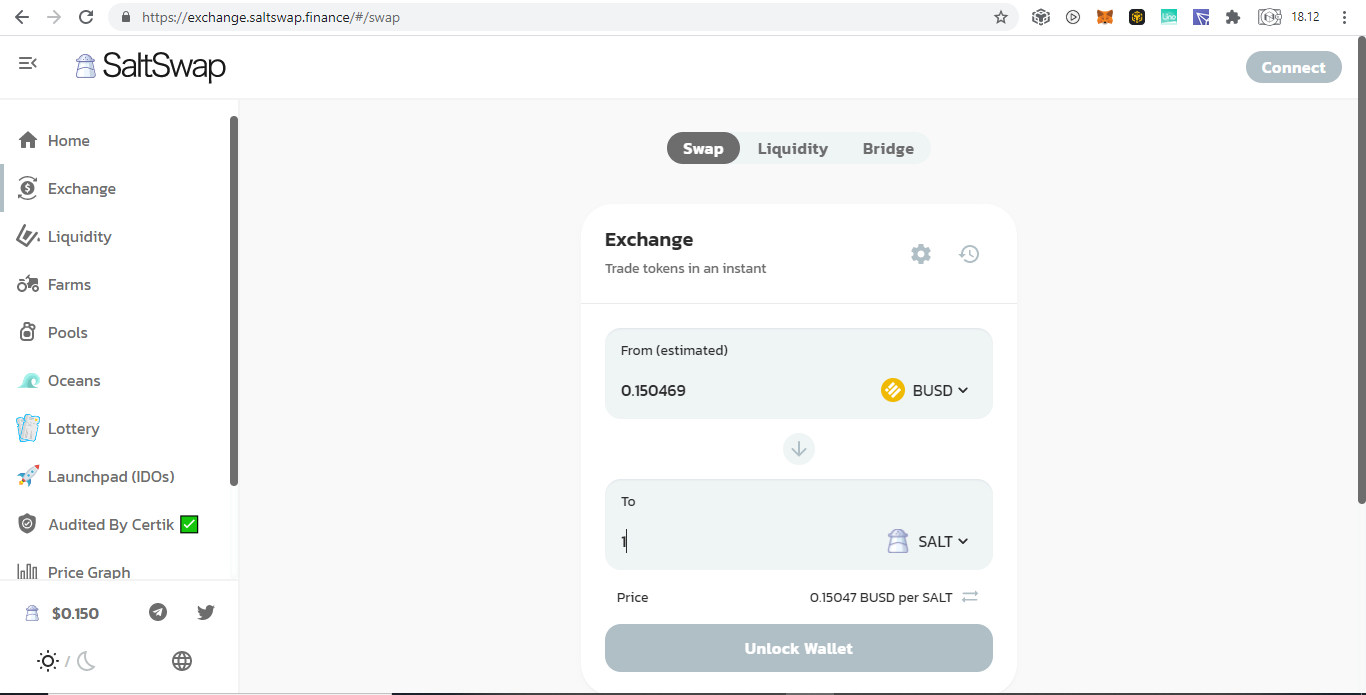Select the Swap tab
This screenshot has width=1366, height=695.
pos(703,148)
